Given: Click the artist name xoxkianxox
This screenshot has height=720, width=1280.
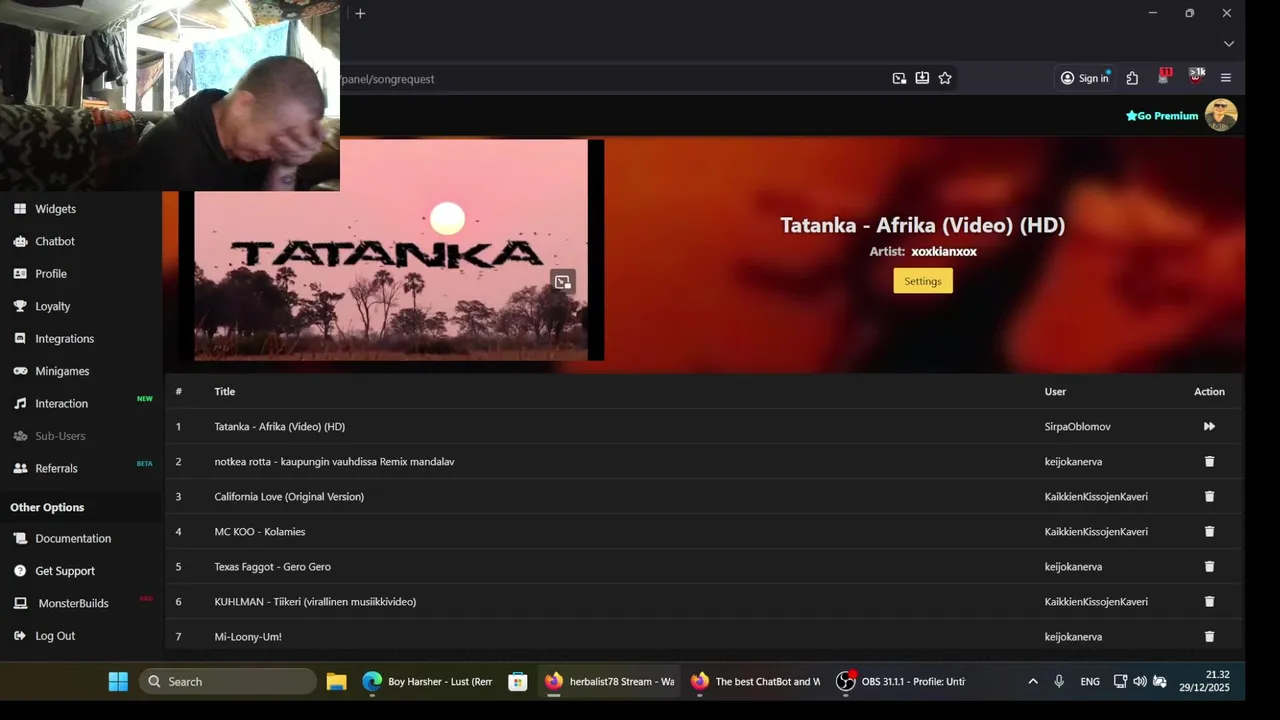Looking at the screenshot, I should [943, 251].
